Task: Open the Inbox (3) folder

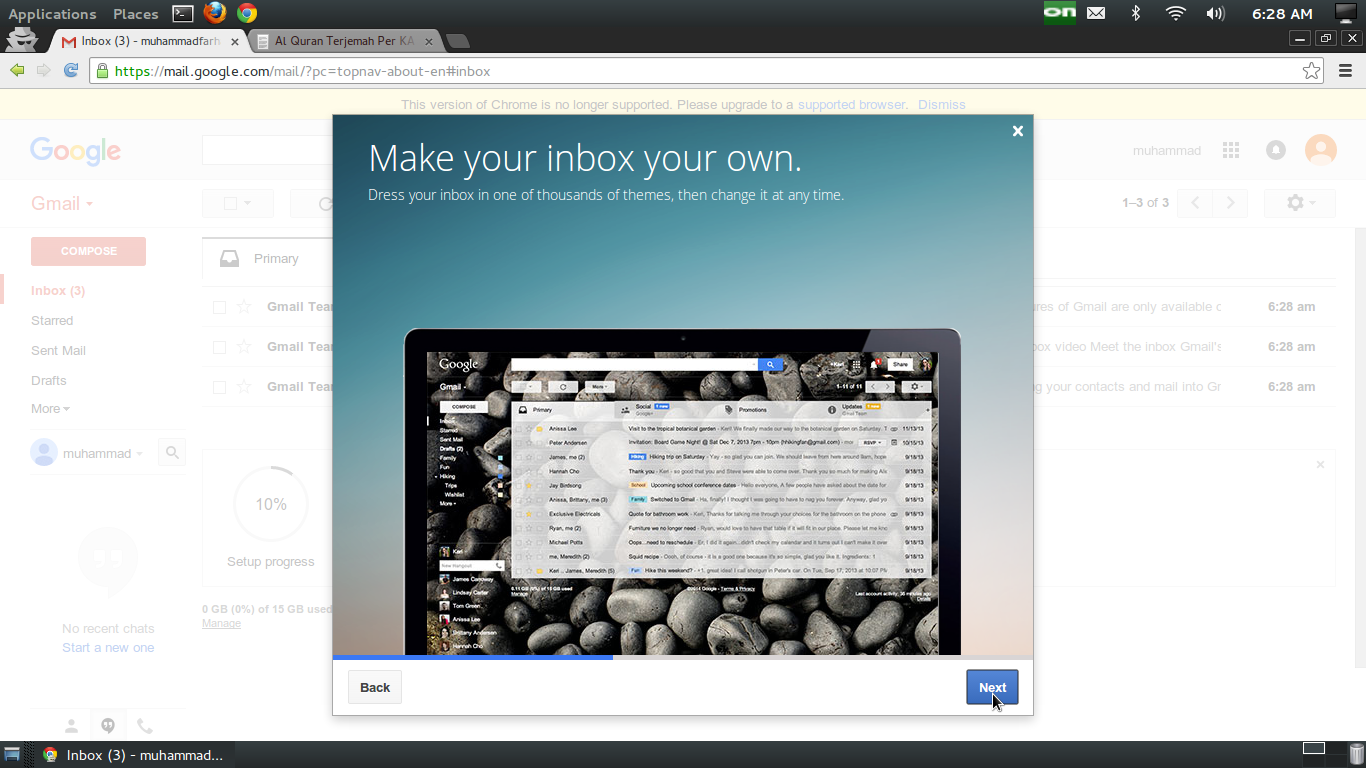Action: tap(58, 291)
